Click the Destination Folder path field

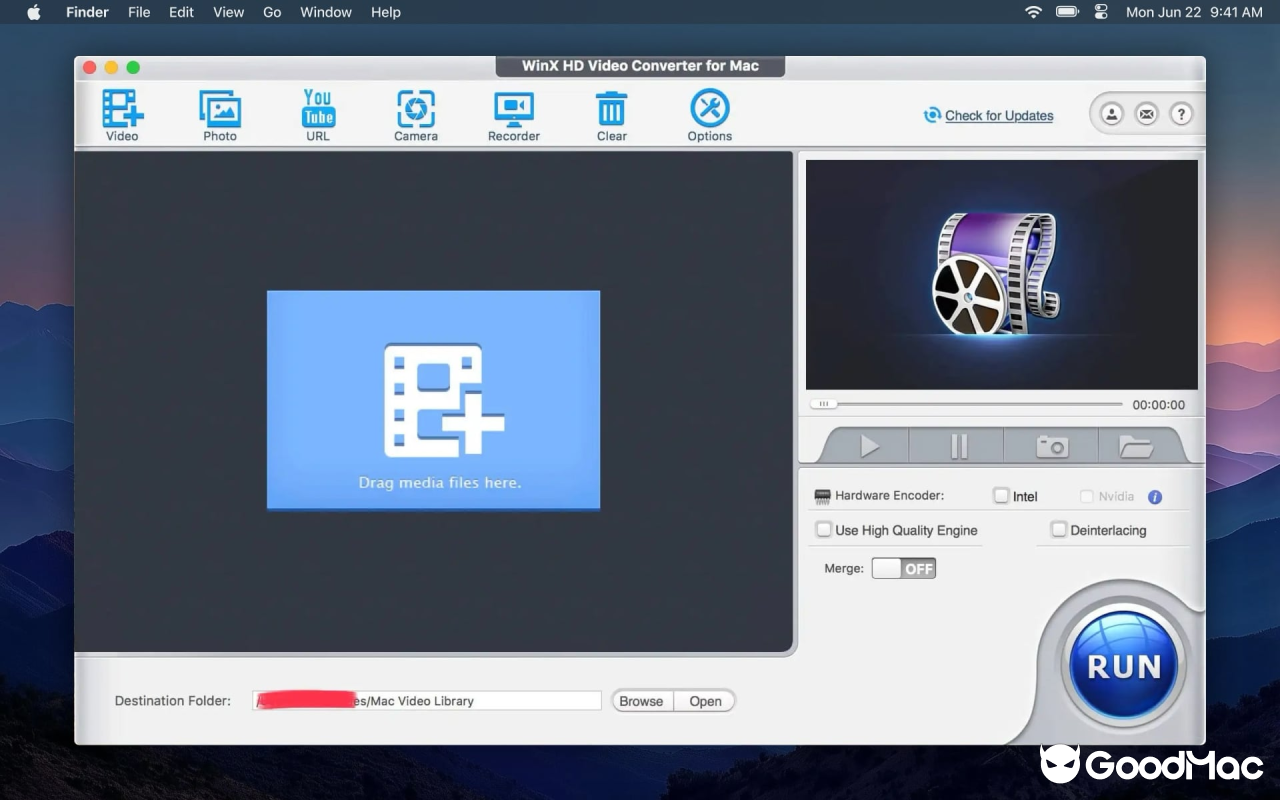click(x=427, y=701)
